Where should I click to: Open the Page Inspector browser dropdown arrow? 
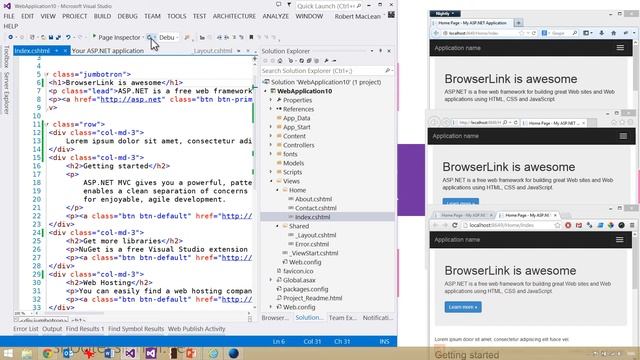tap(142, 37)
